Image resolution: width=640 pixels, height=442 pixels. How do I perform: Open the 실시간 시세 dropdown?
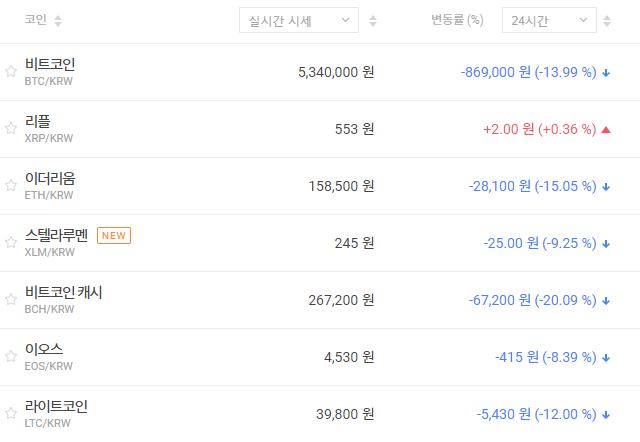299,20
